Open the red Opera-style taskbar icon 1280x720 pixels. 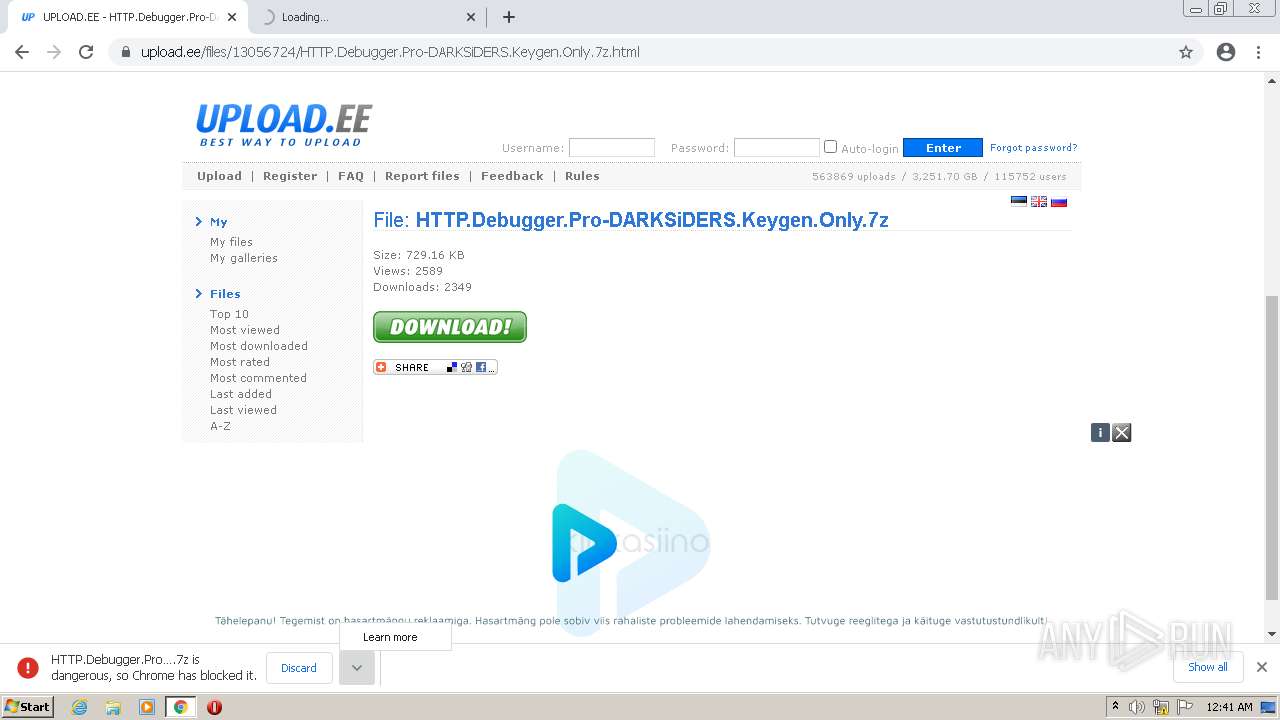214,707
